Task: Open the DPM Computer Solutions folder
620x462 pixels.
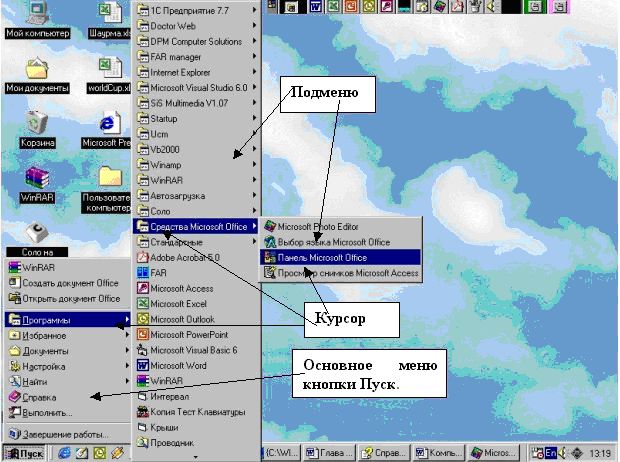Action: [196, 41]
